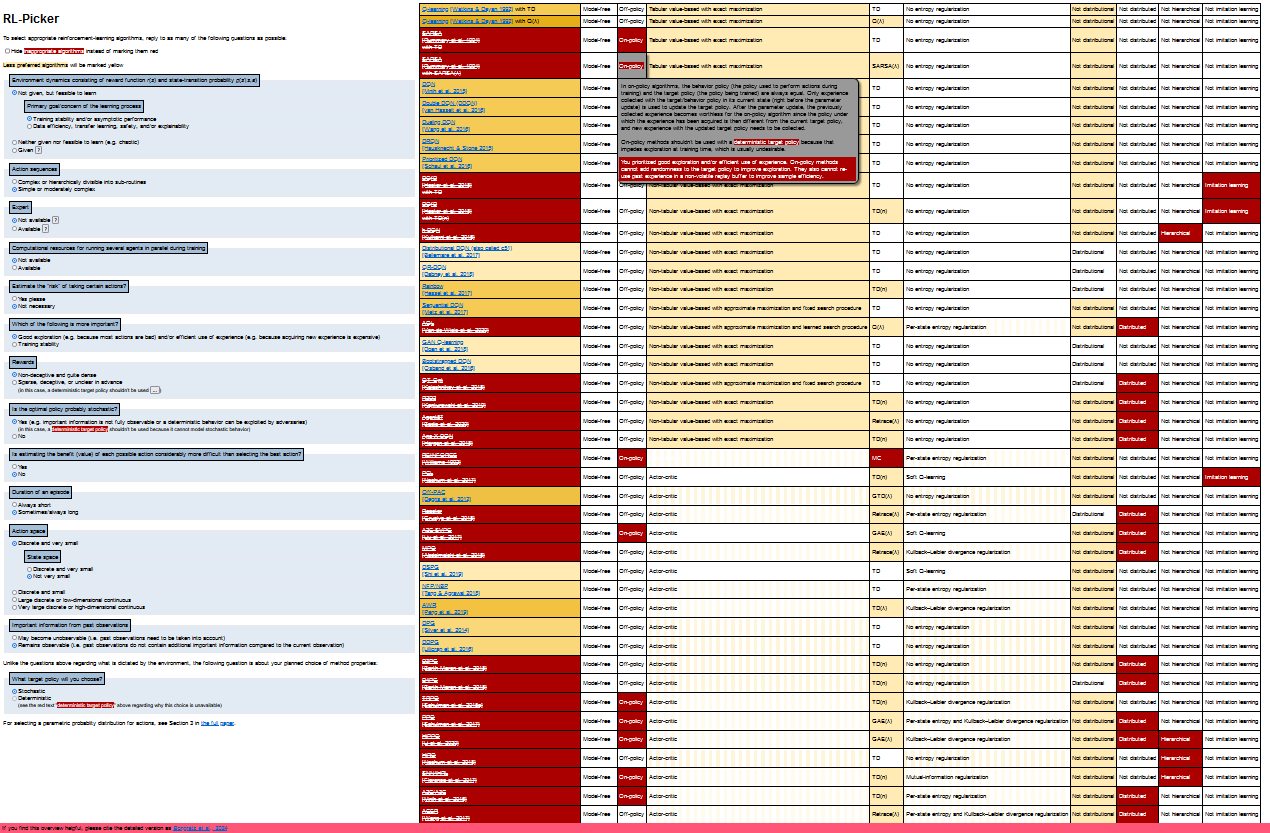Screen dimensions: 1270x833
Task: Open Bongratz et al. 2024 citation link
Action: (200, 828)
